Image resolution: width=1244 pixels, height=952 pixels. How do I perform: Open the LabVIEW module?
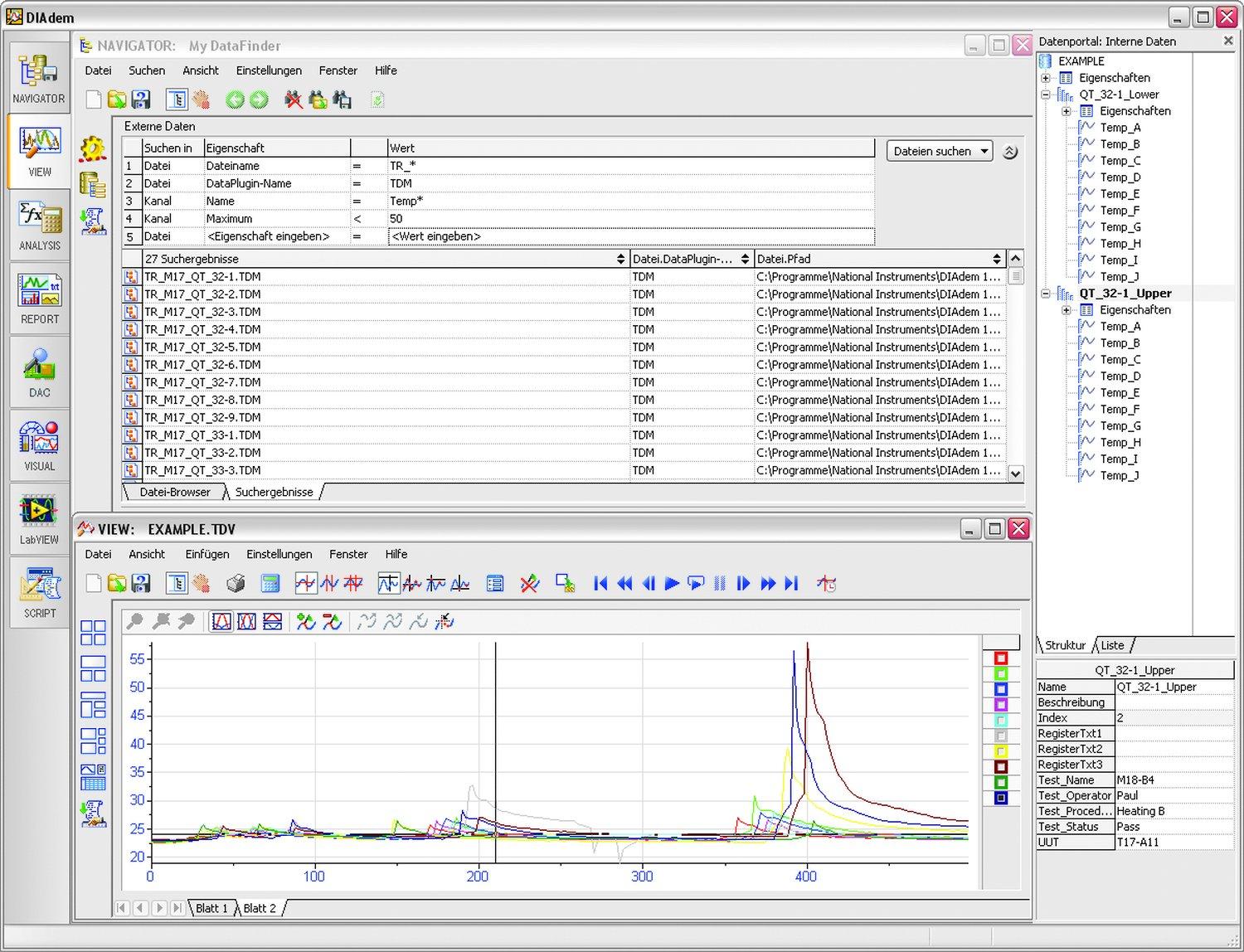pos(40,519)
